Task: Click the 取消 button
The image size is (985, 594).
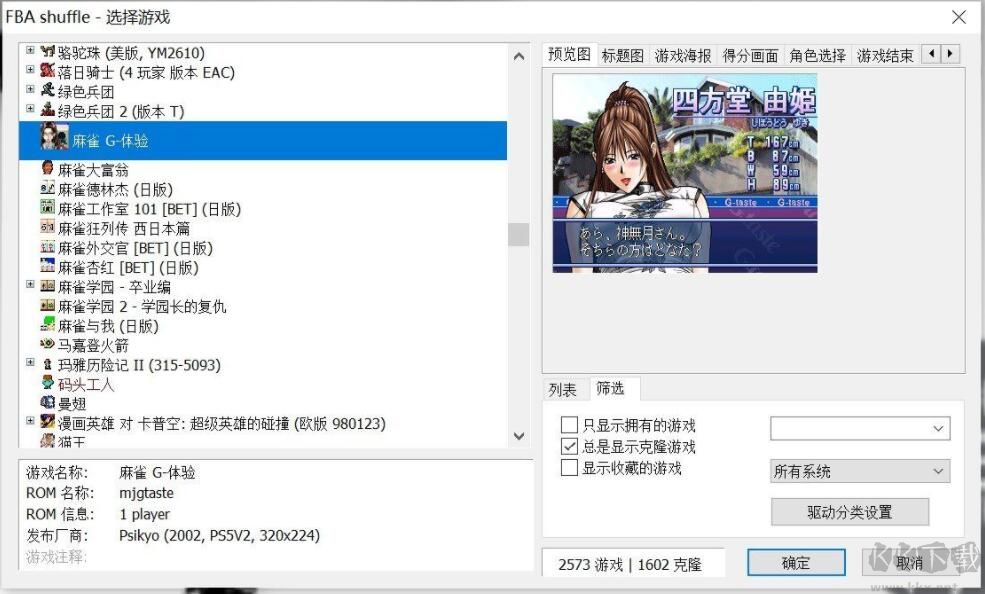Action: pyautogui.click(x=909, y=563)
